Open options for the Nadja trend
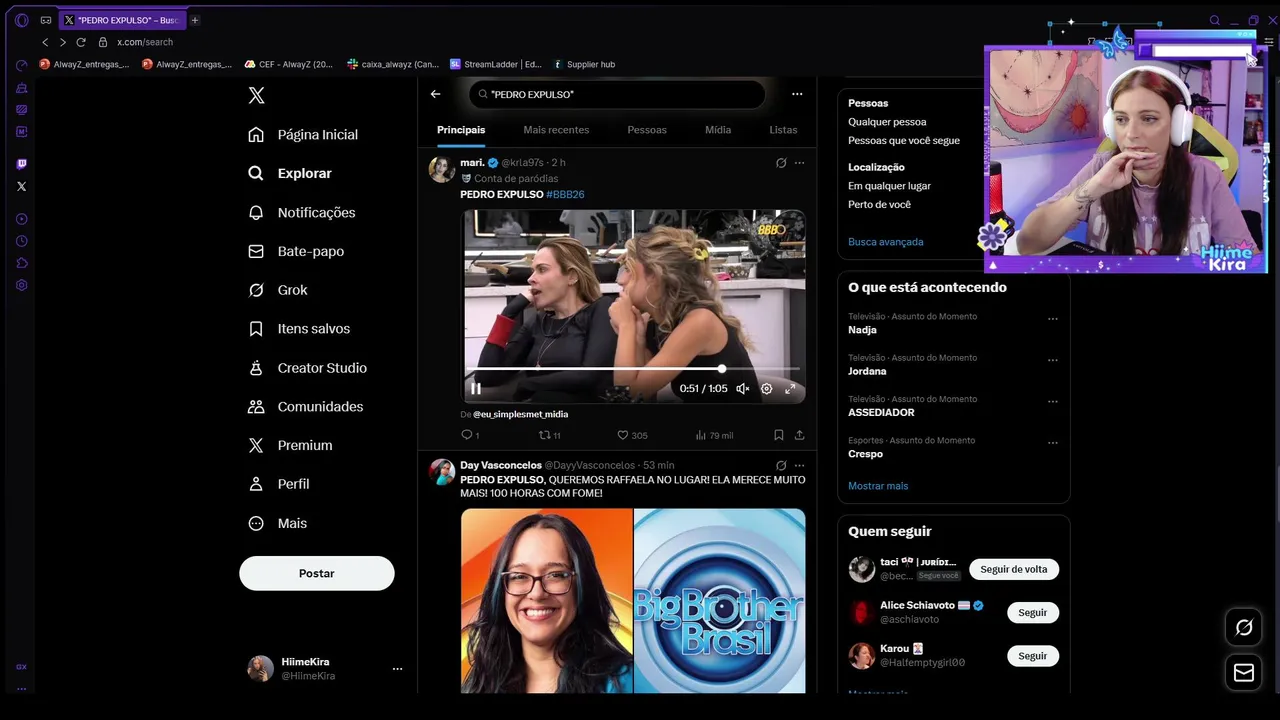Screen dimensions: 1280x720 (x=1053, y=319)
